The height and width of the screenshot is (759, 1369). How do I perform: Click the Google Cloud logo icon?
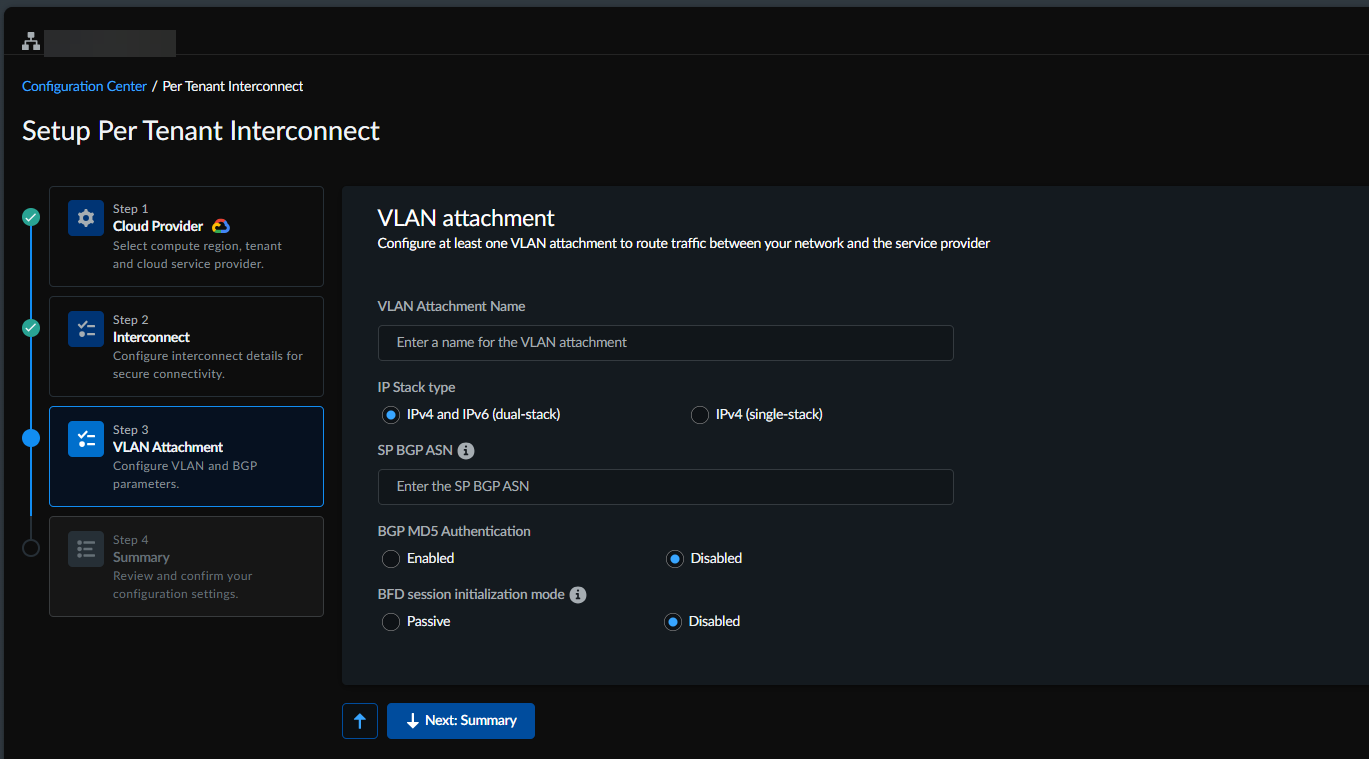[x=221, y=227]
